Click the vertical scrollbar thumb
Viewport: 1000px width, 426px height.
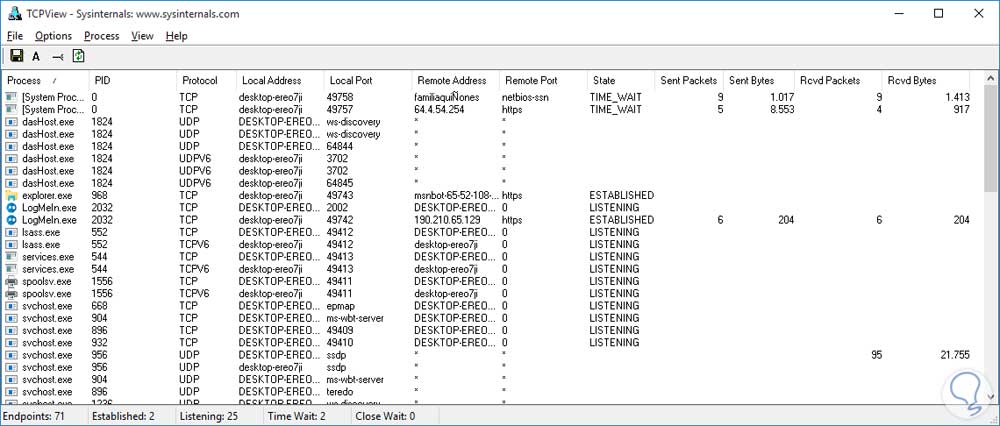tap(992, 137)
